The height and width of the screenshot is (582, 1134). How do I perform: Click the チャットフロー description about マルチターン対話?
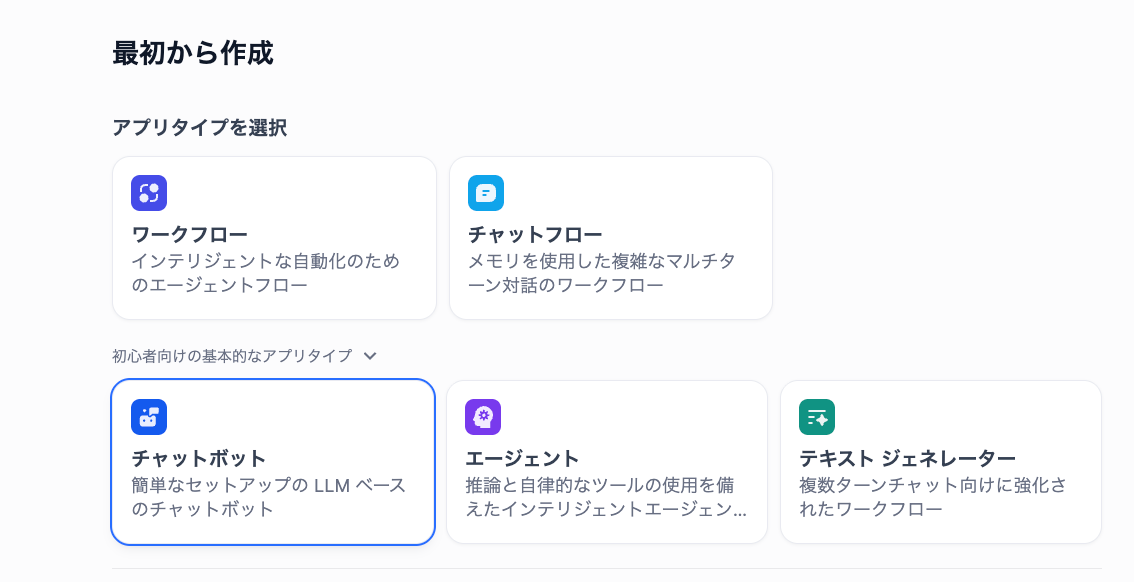point(601,273)
